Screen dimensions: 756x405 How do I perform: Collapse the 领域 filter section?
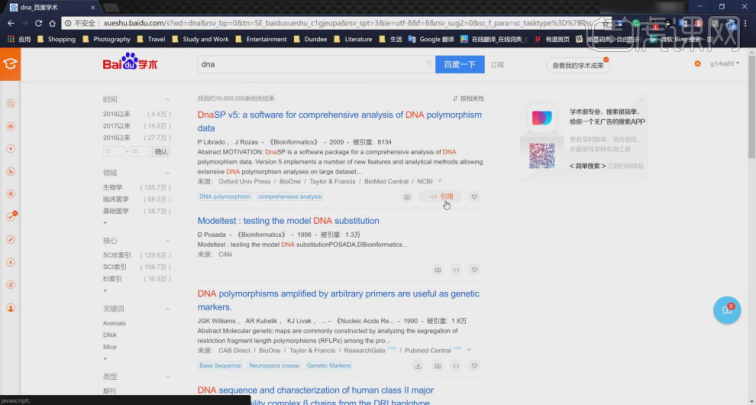[x=168, y=173]
